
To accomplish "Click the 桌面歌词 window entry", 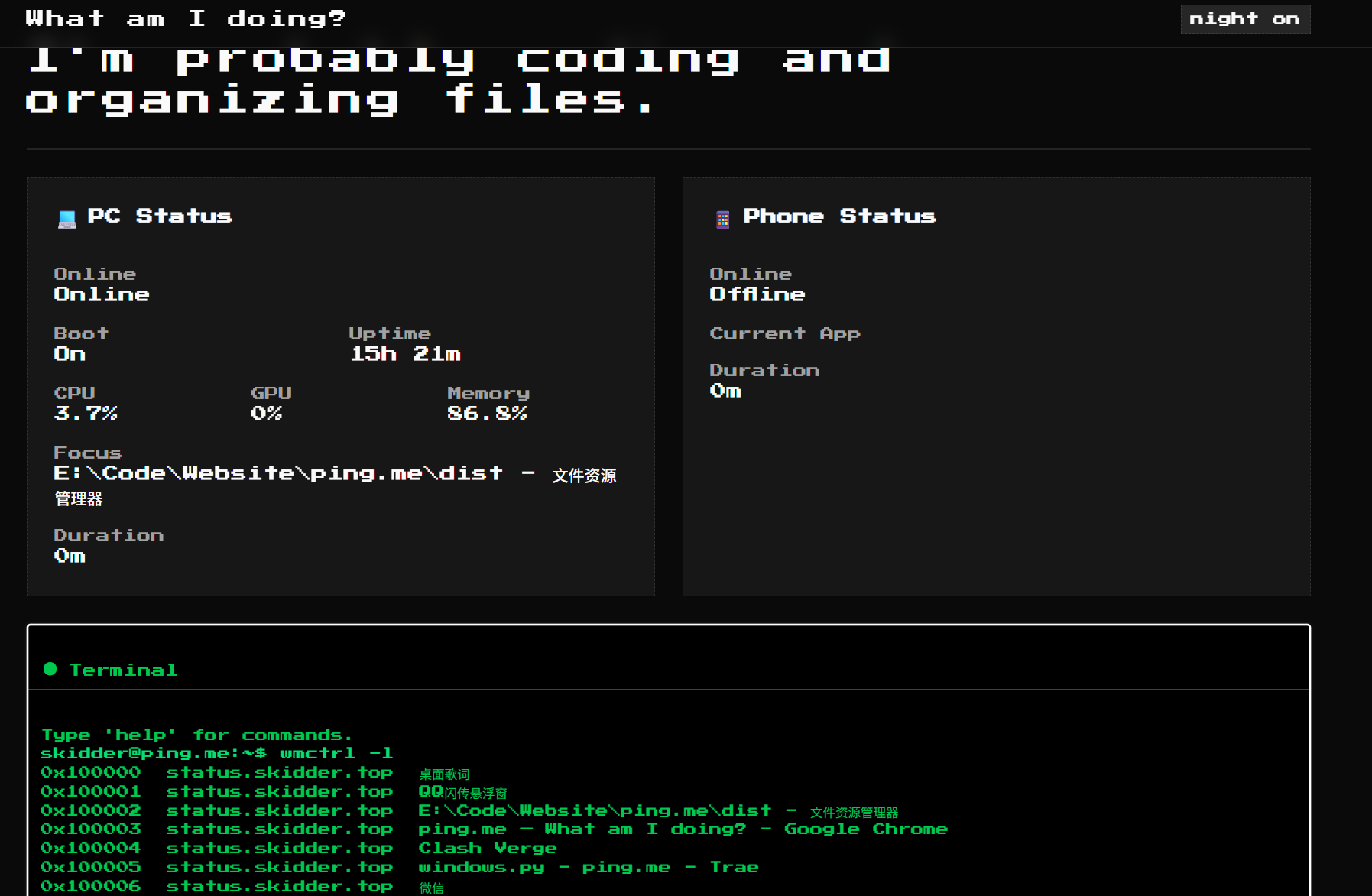I will 444,774.
